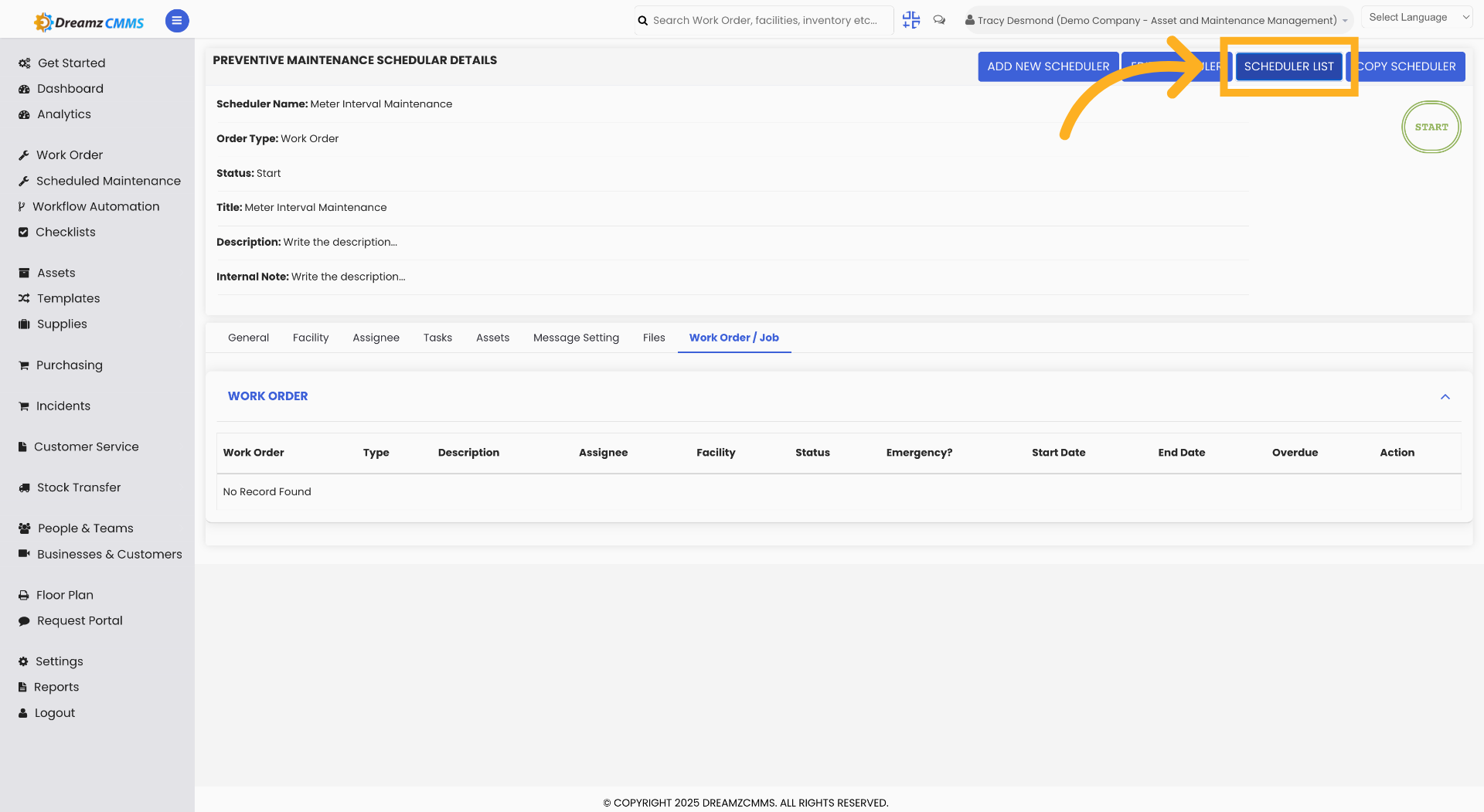Switch to the Assets tab
This screenshot has height=812, width=1484.
point(493,338)
